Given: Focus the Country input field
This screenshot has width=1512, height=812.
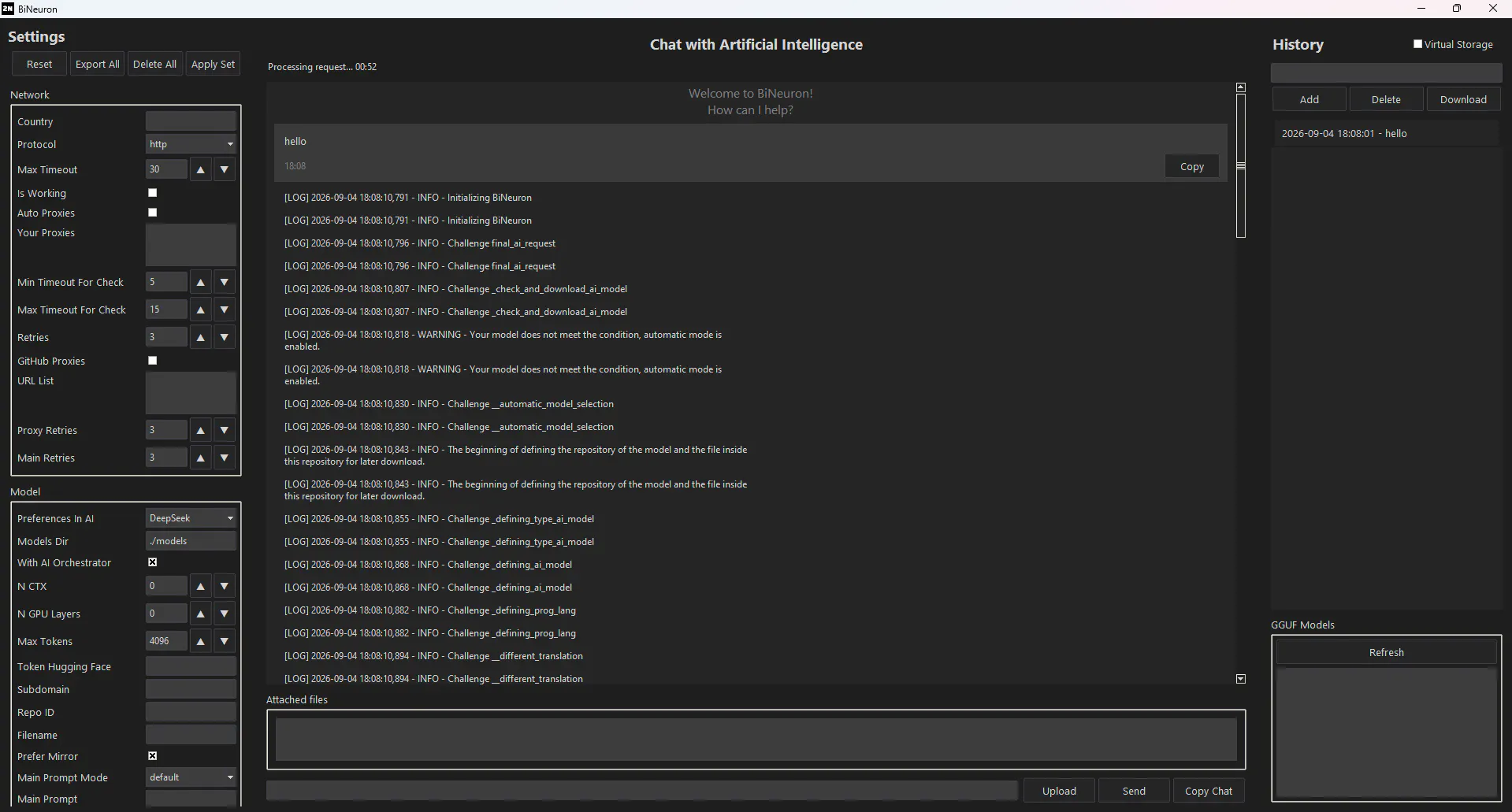Looking at the screenshot, I should pyautogui.click(x=191, y=121).
